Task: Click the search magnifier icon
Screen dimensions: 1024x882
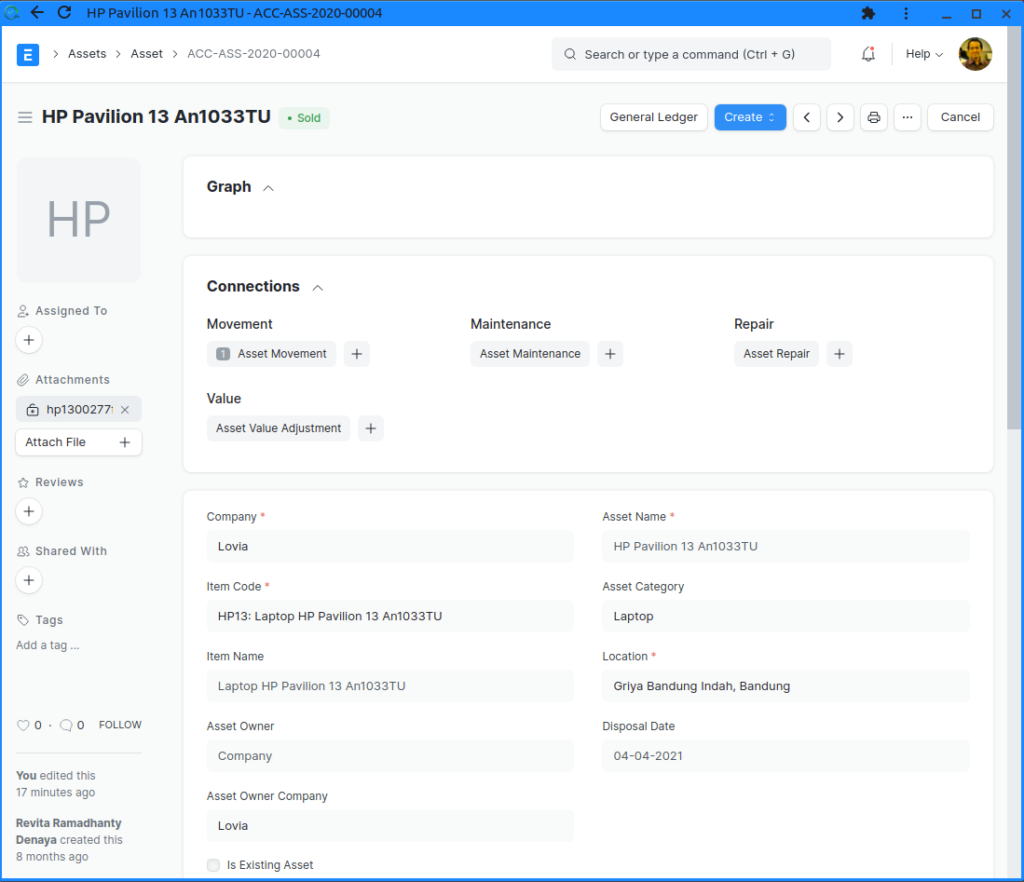Action: point(570,54)
